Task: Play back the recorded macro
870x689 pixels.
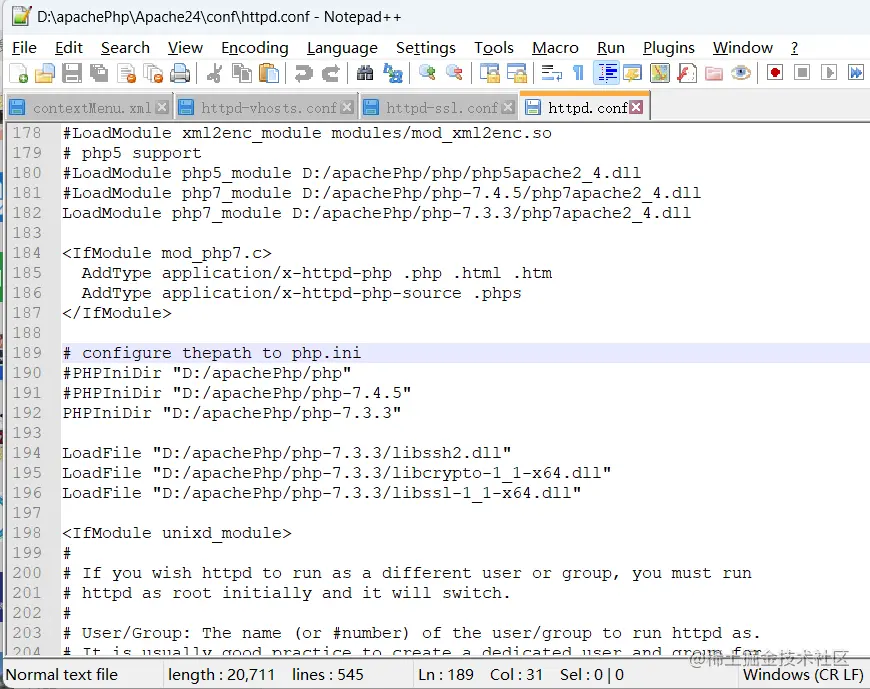Action: point(829,73)
